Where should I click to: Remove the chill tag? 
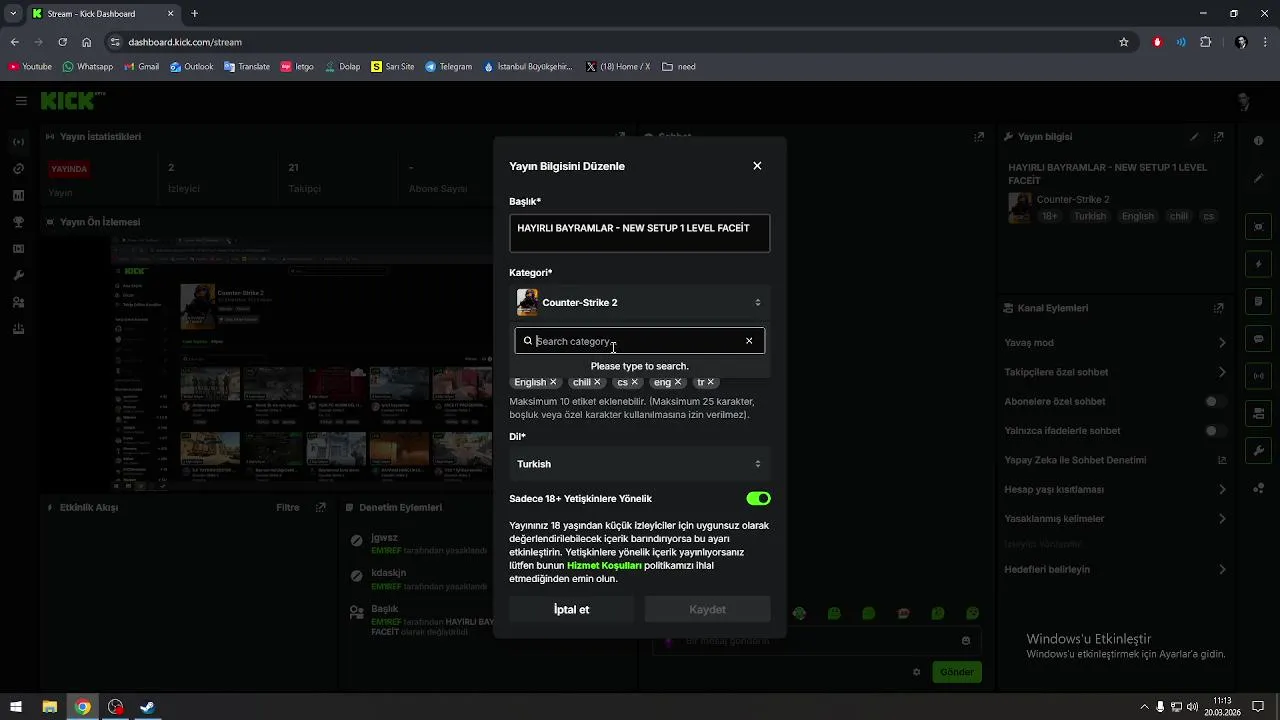pos(597,382)
